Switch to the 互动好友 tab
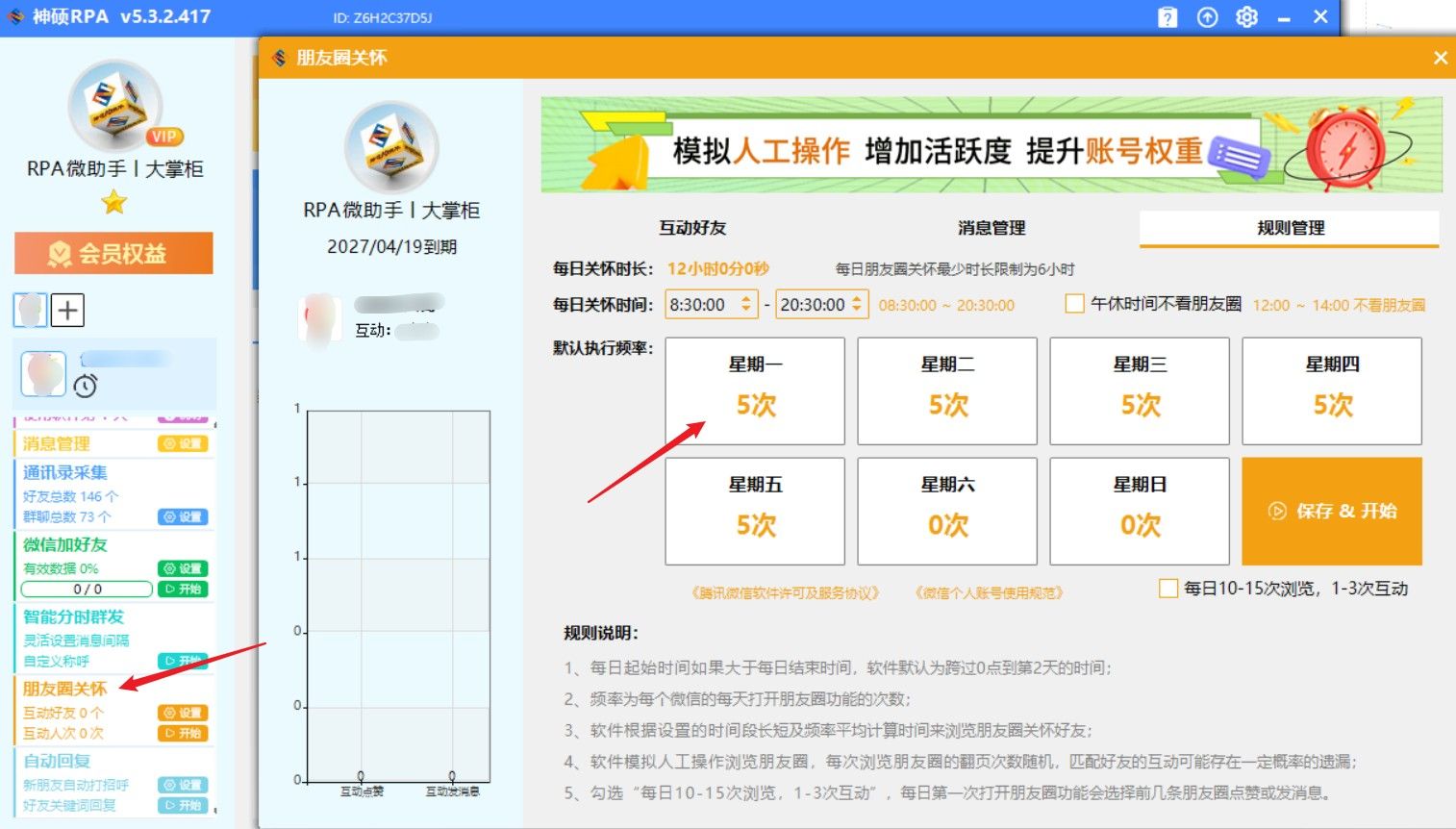Screen dimensions: 1456x829 pos(690,228)
